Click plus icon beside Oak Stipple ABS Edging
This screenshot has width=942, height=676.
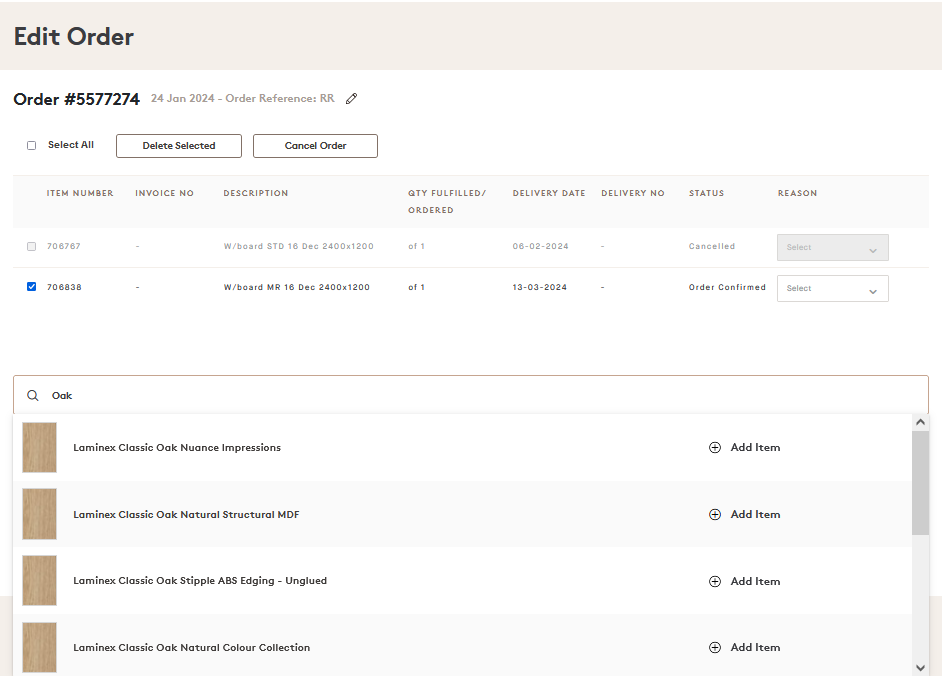click(x=715, y=581)
